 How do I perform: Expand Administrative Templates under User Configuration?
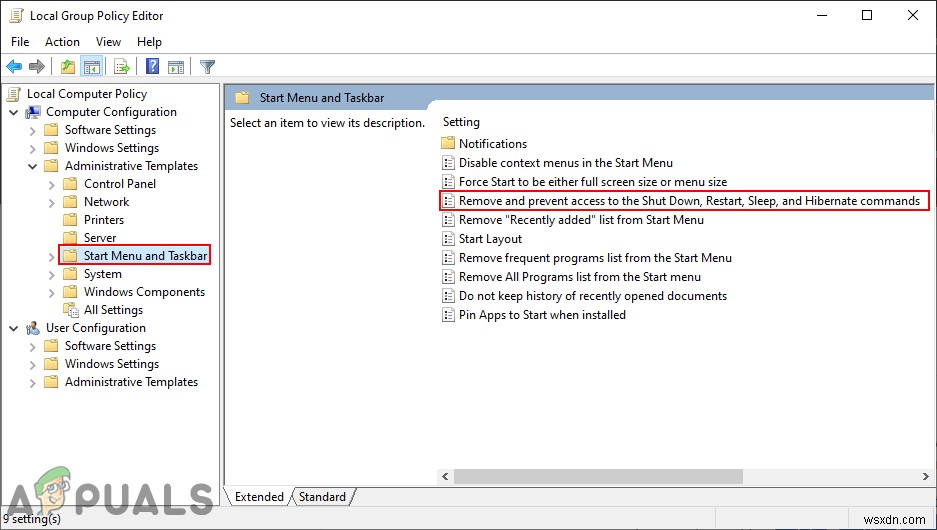tap(33, 382)
